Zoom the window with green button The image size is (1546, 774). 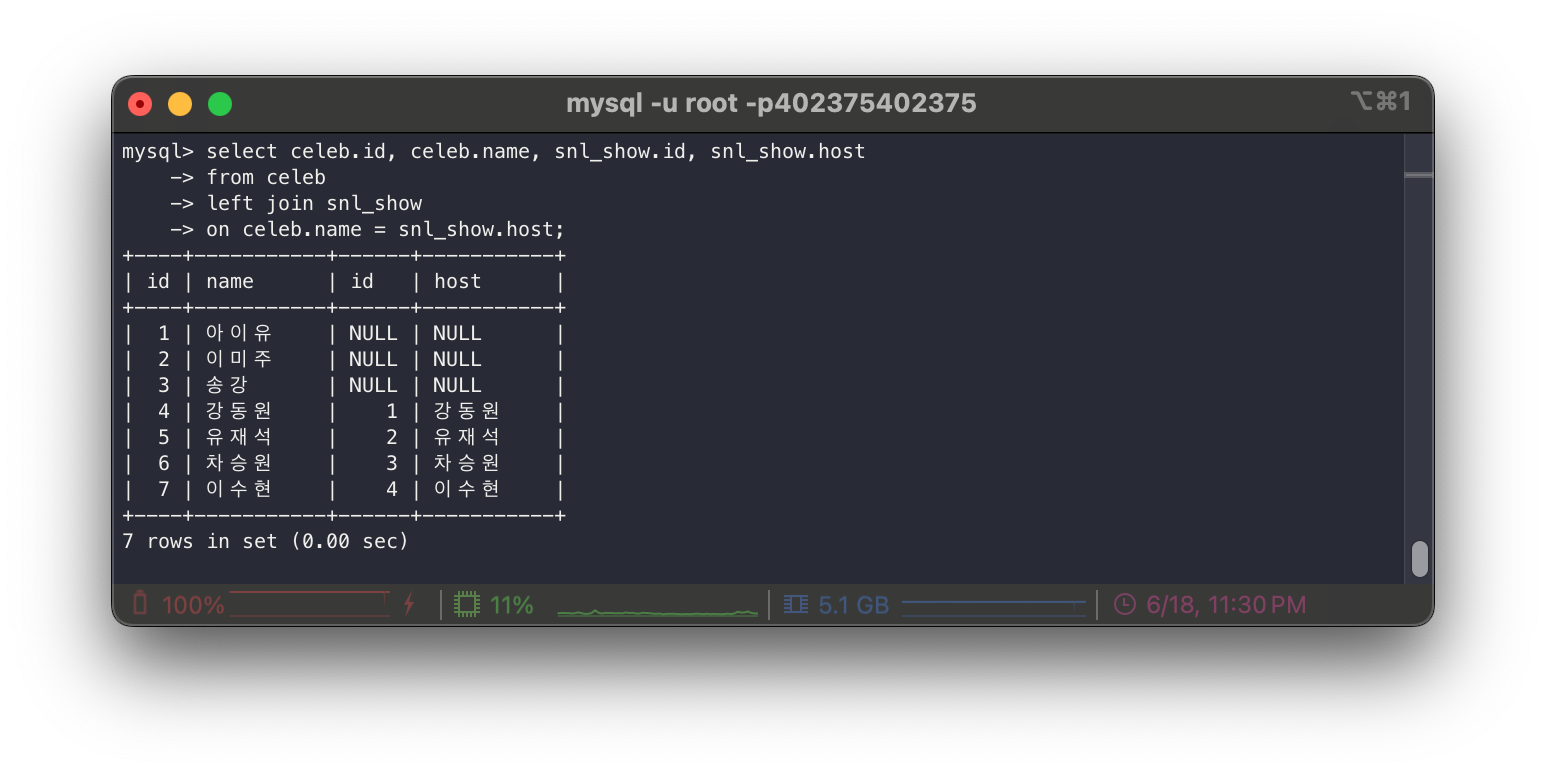220,103
